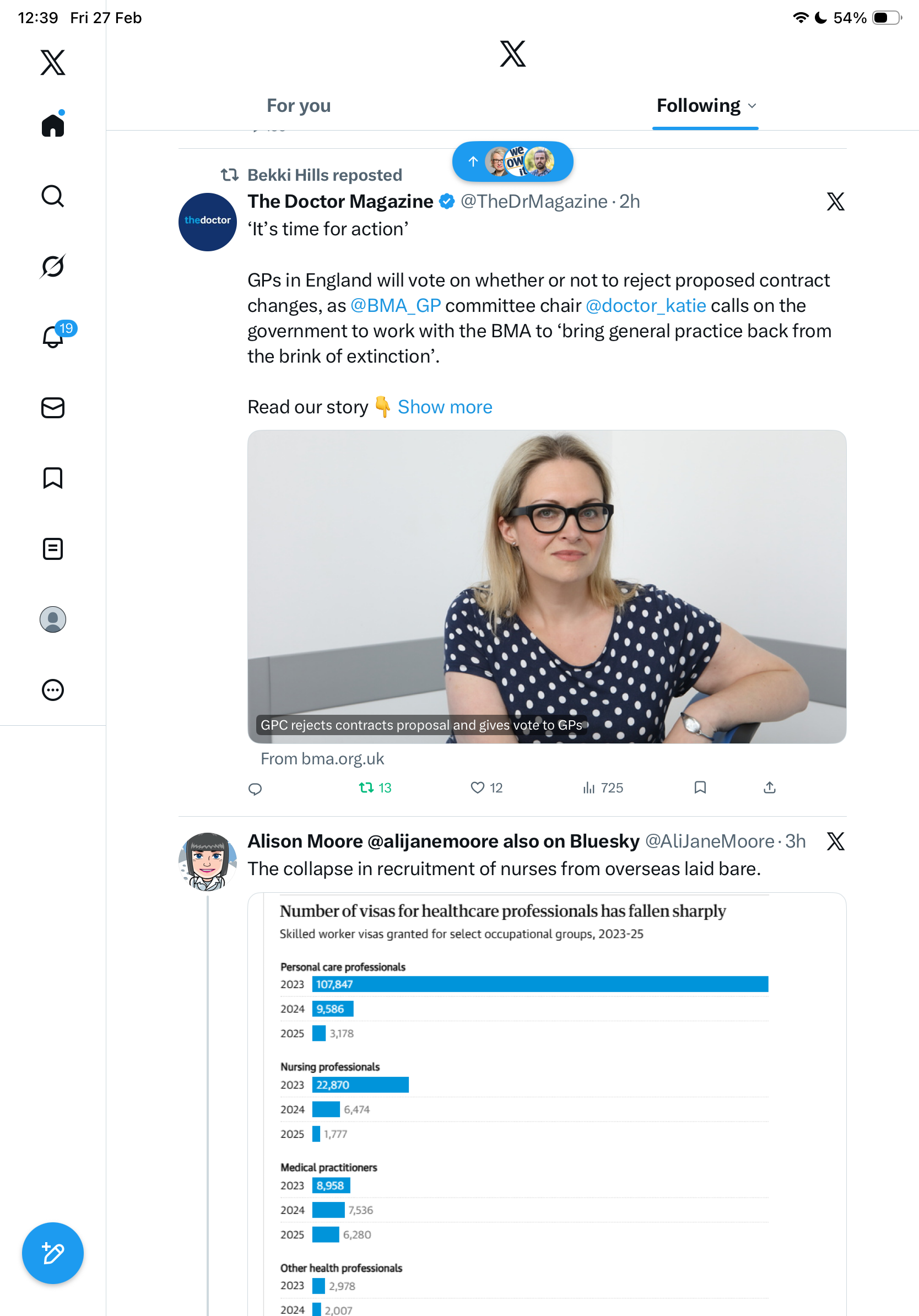
Task: Open Notifications bell with 19 badge
Action: 54,337
